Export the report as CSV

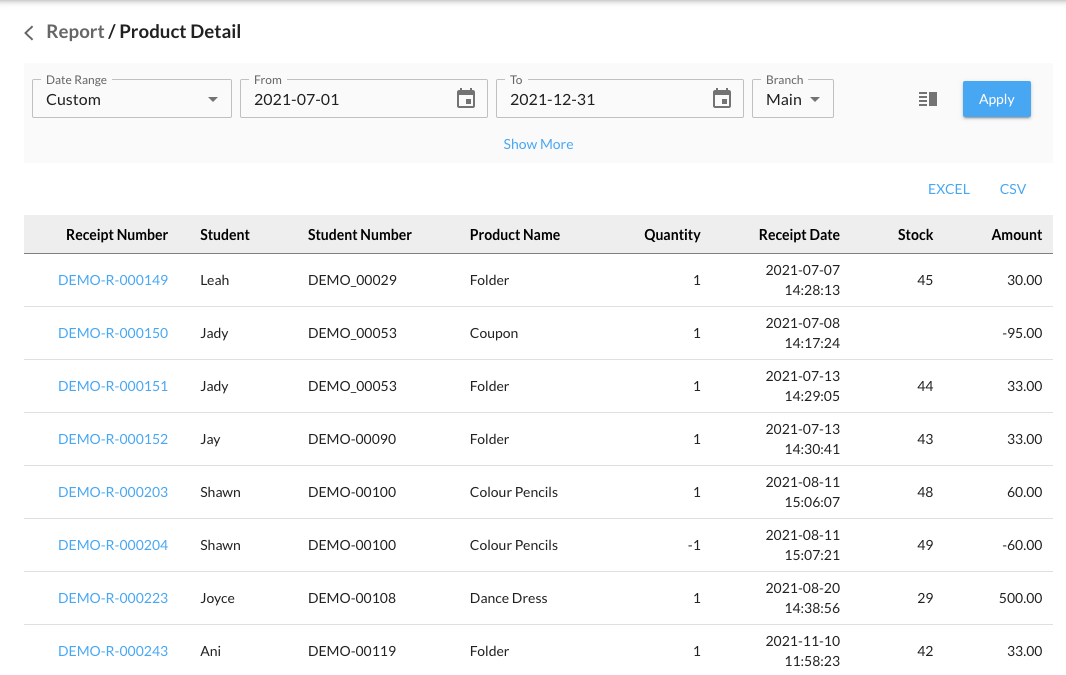[x=1012, y=189]
